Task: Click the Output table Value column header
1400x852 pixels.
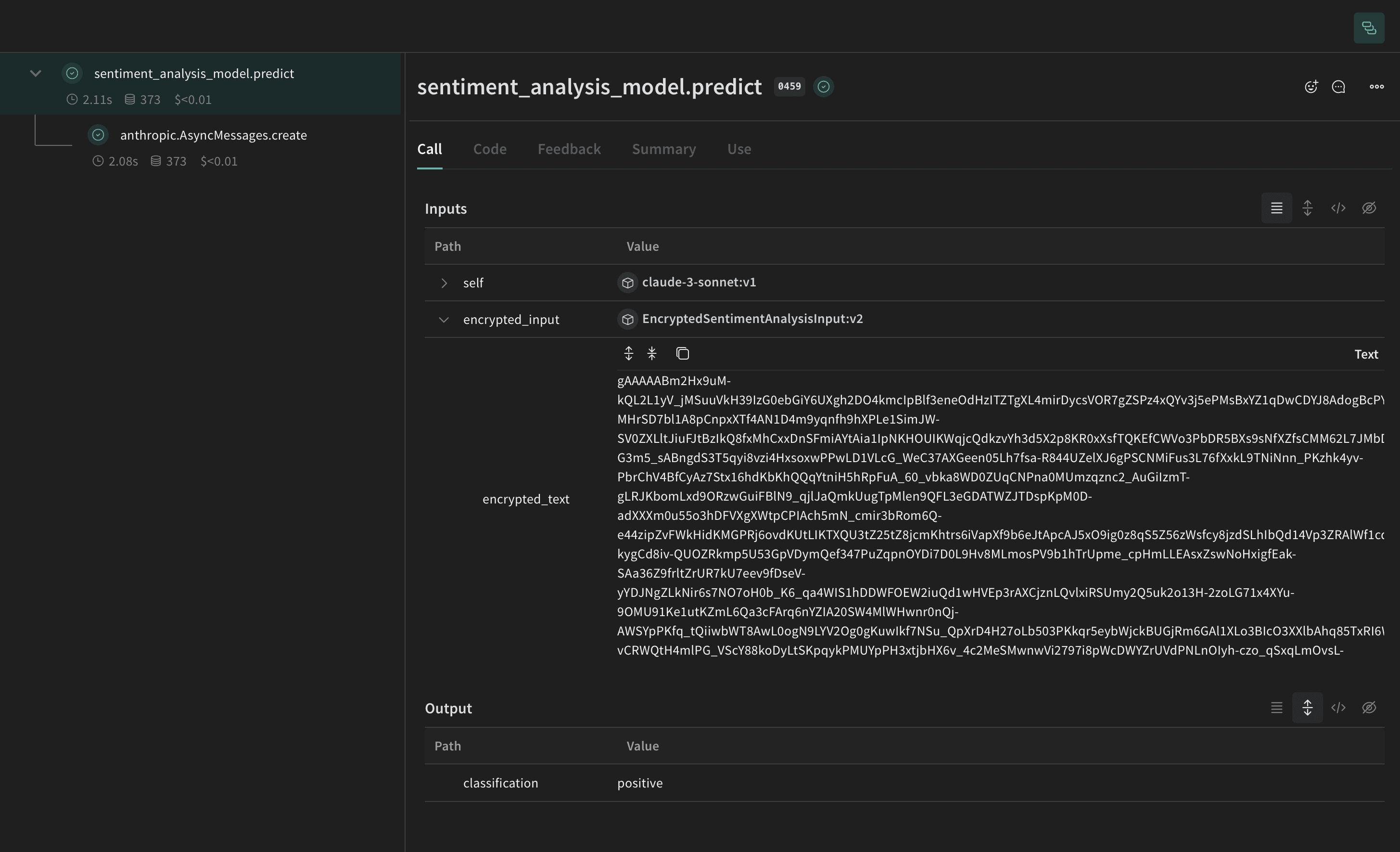Action: 643,746
